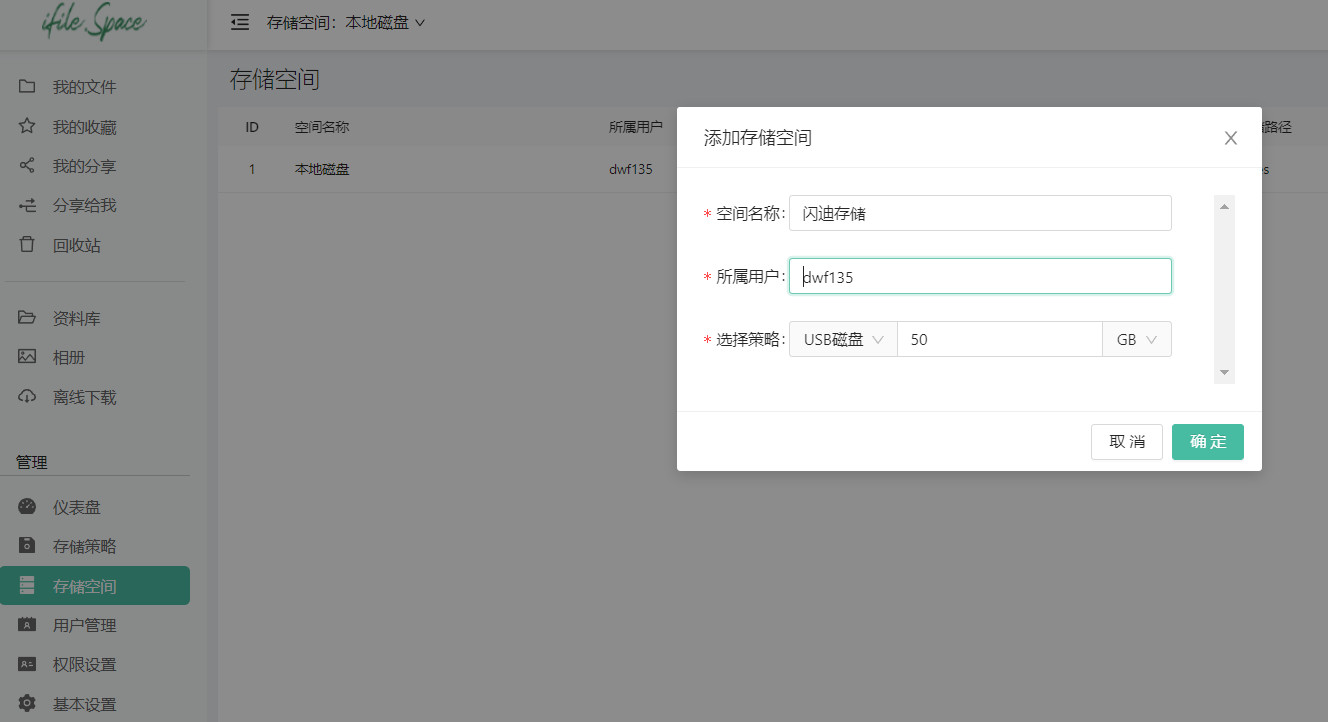Click ID cell 1 in table
This screenshot has height=722, width=1328.
252,169
